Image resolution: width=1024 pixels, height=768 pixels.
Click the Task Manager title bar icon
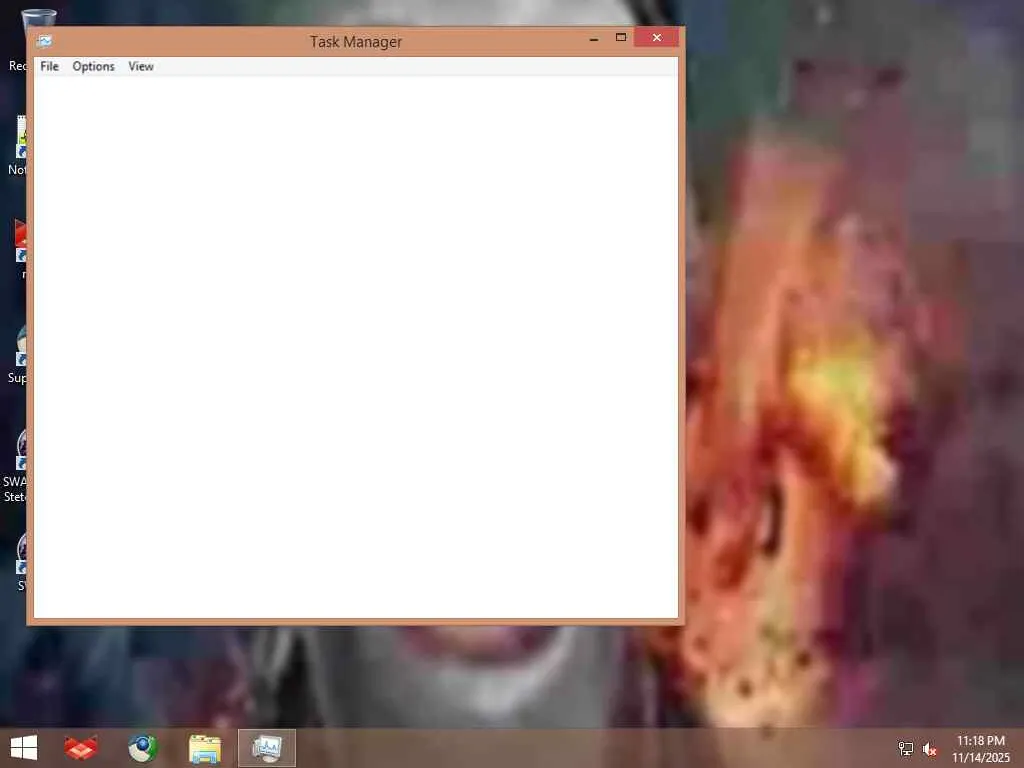[x=44, y=41]
